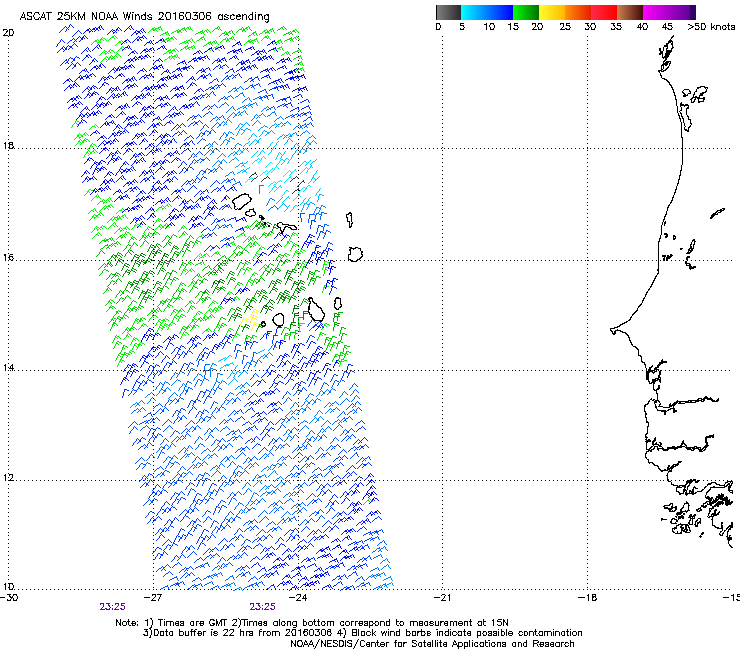
Task: Click the "0" label under the color legend
Action: click(438, 27)
